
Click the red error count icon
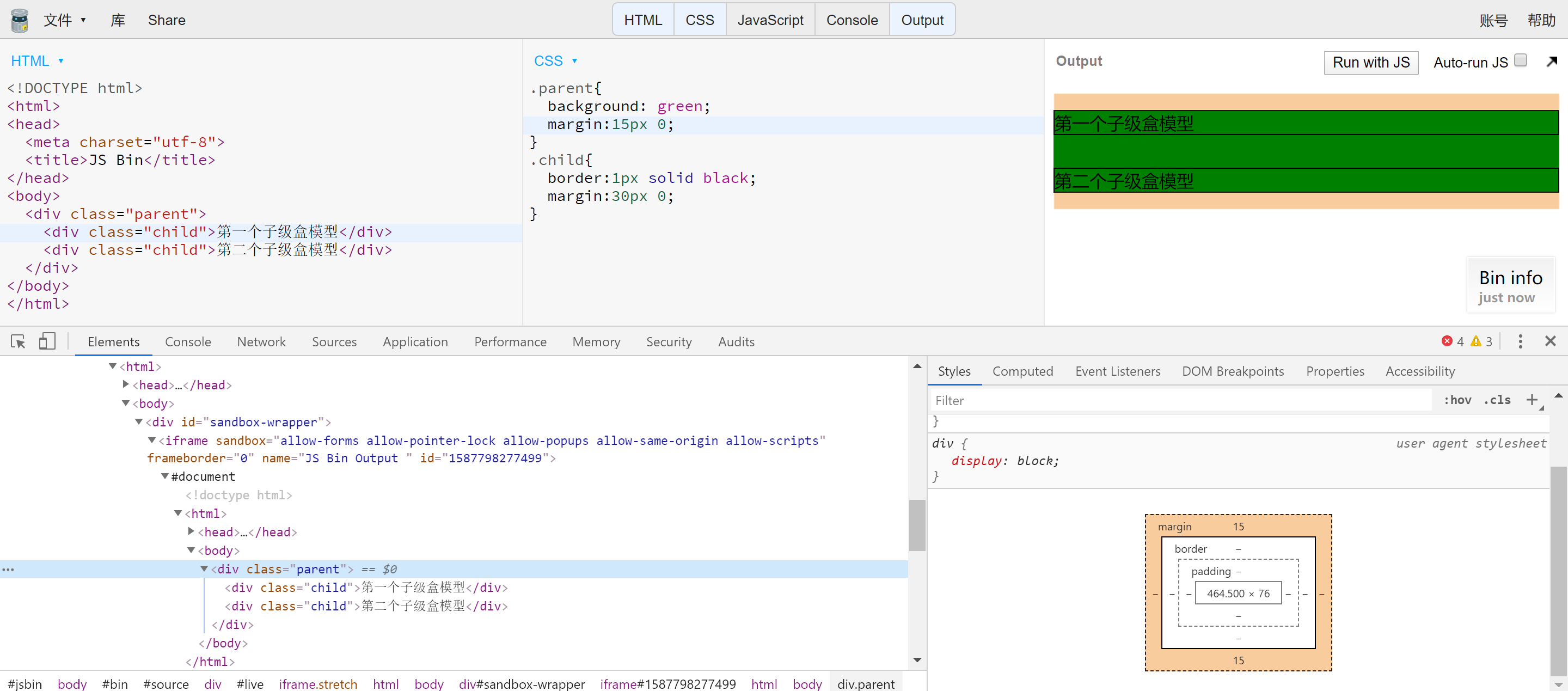[1447, 341]
